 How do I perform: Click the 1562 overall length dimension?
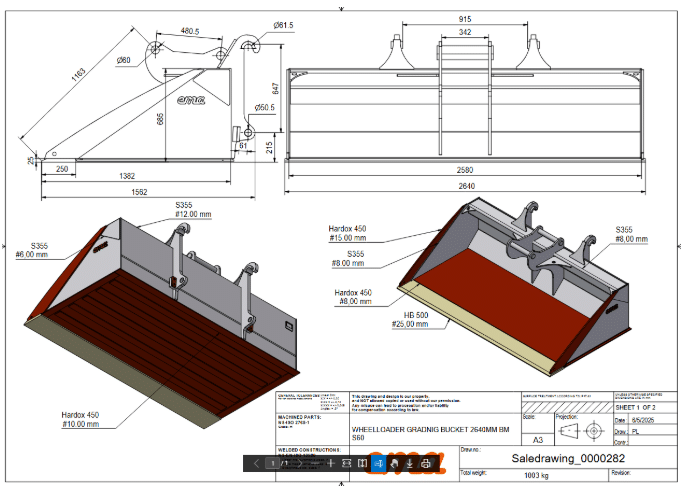point(139,192)
